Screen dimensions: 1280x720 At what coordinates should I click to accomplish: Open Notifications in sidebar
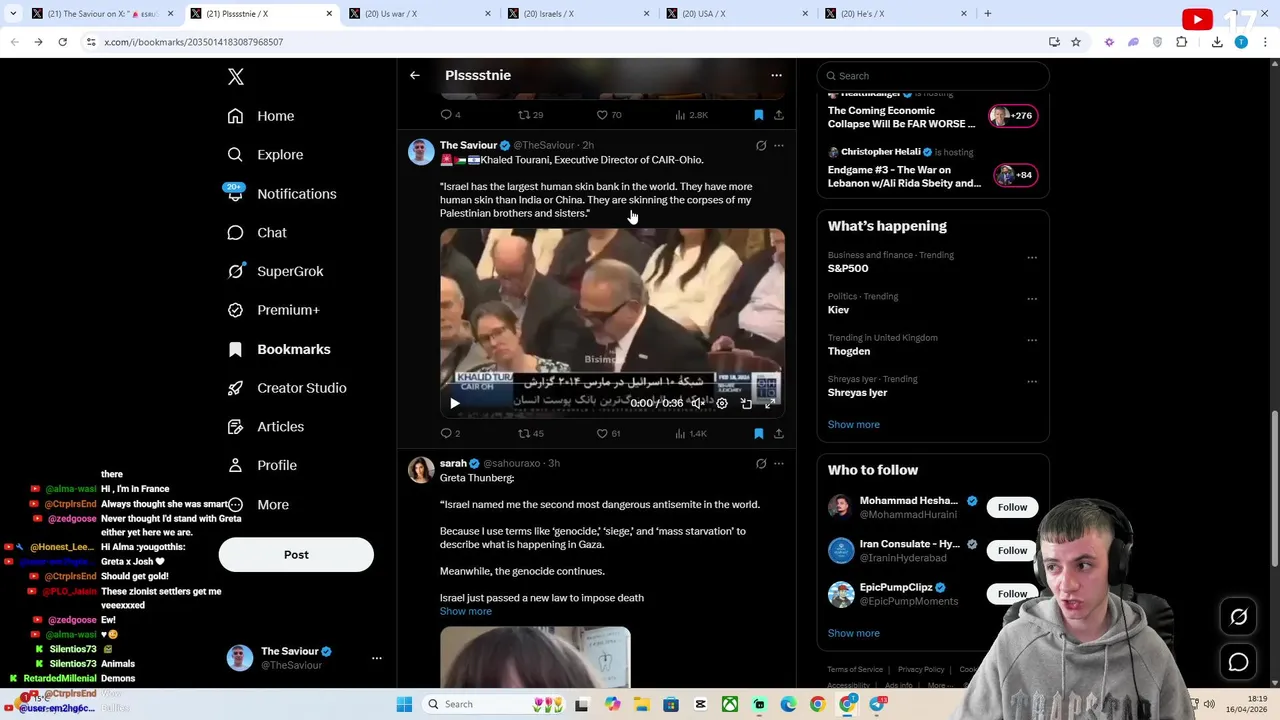tap(281, 194)
